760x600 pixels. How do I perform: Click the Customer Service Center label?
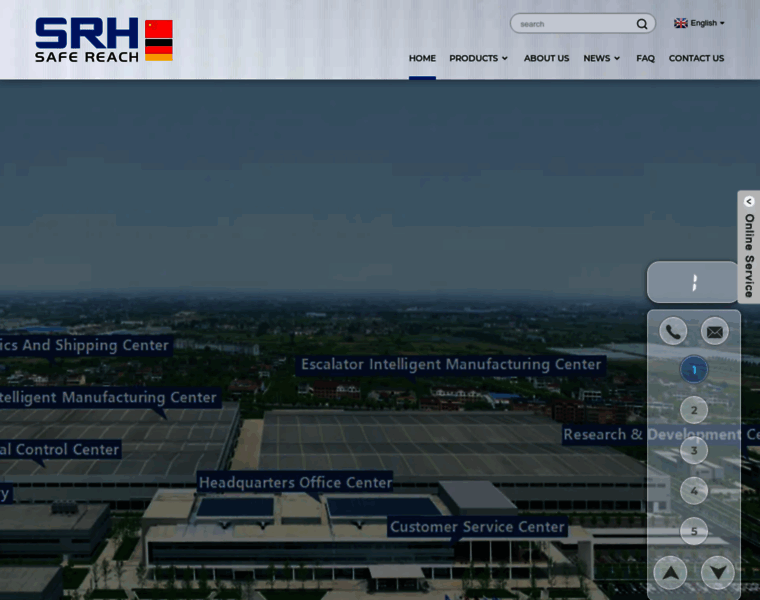coord(477,526)
